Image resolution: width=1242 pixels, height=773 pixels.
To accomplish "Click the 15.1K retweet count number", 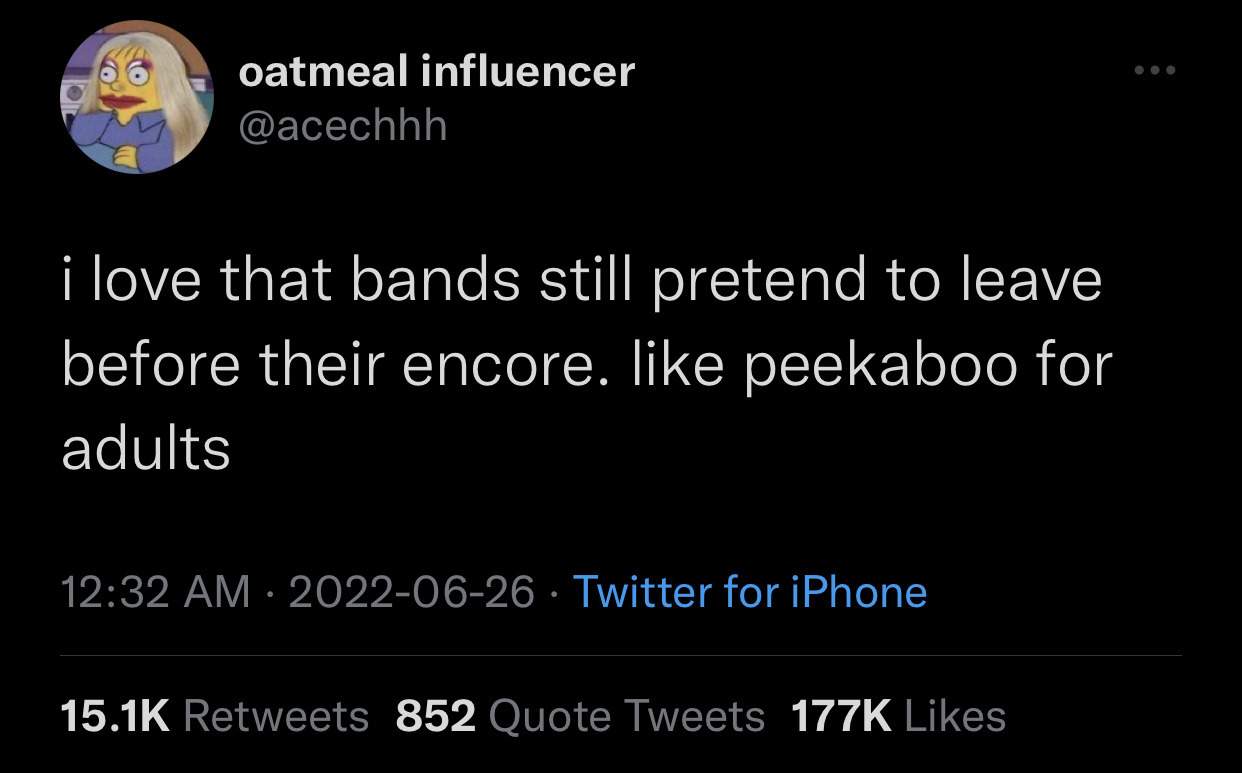I will pyautogui.click(x=116, y=716).
